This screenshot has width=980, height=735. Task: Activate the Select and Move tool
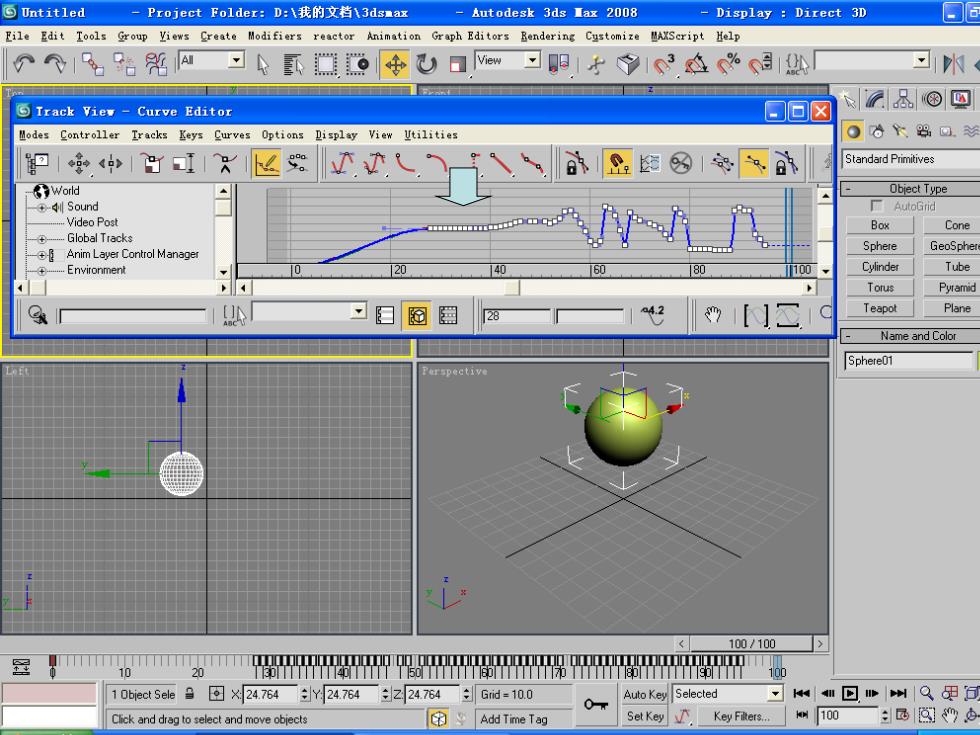(395, 64)
